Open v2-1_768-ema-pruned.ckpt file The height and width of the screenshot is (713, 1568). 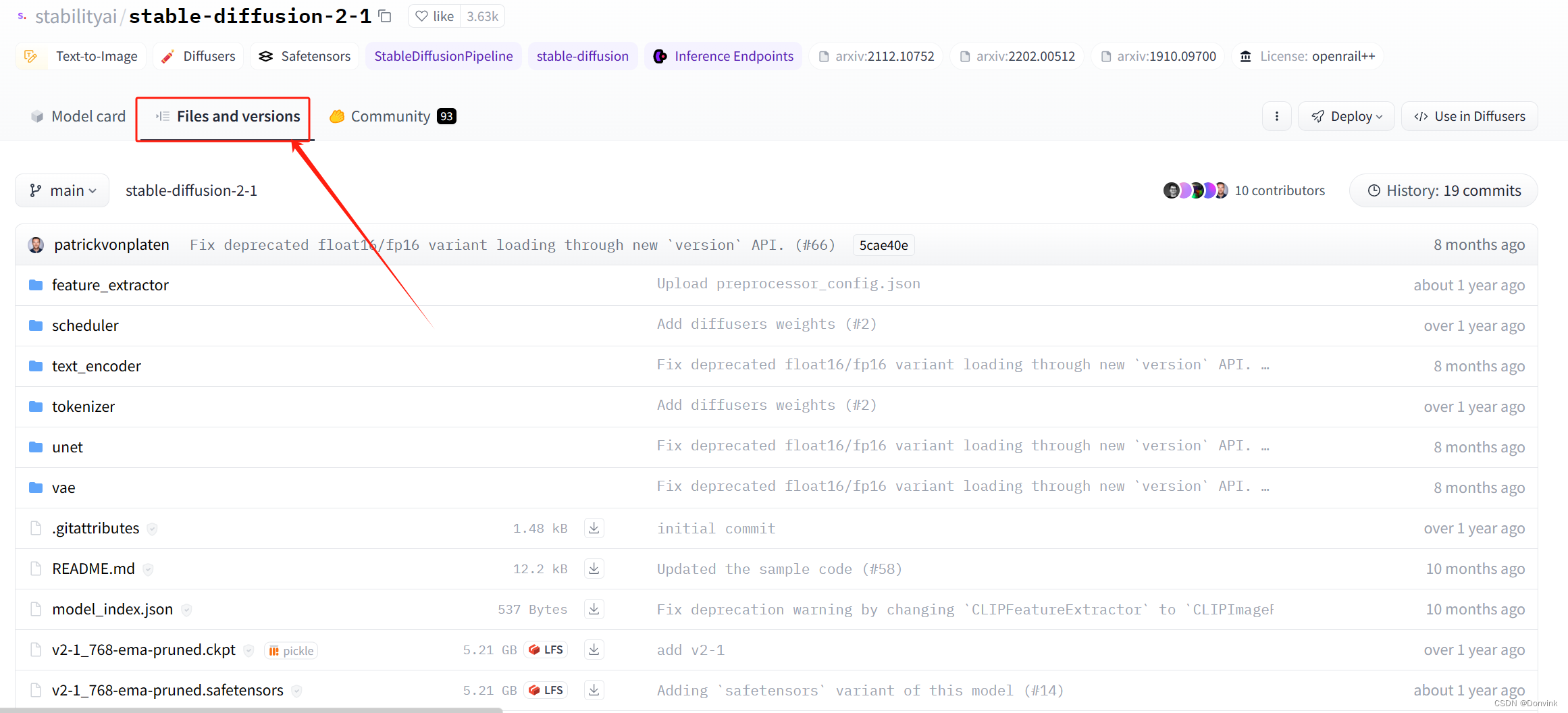144,650
